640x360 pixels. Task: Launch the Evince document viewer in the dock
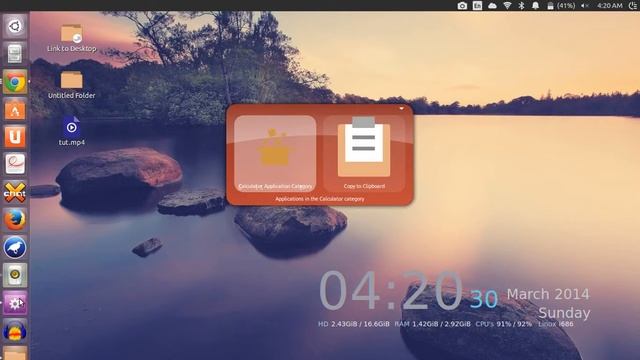[x=15, y=164]
